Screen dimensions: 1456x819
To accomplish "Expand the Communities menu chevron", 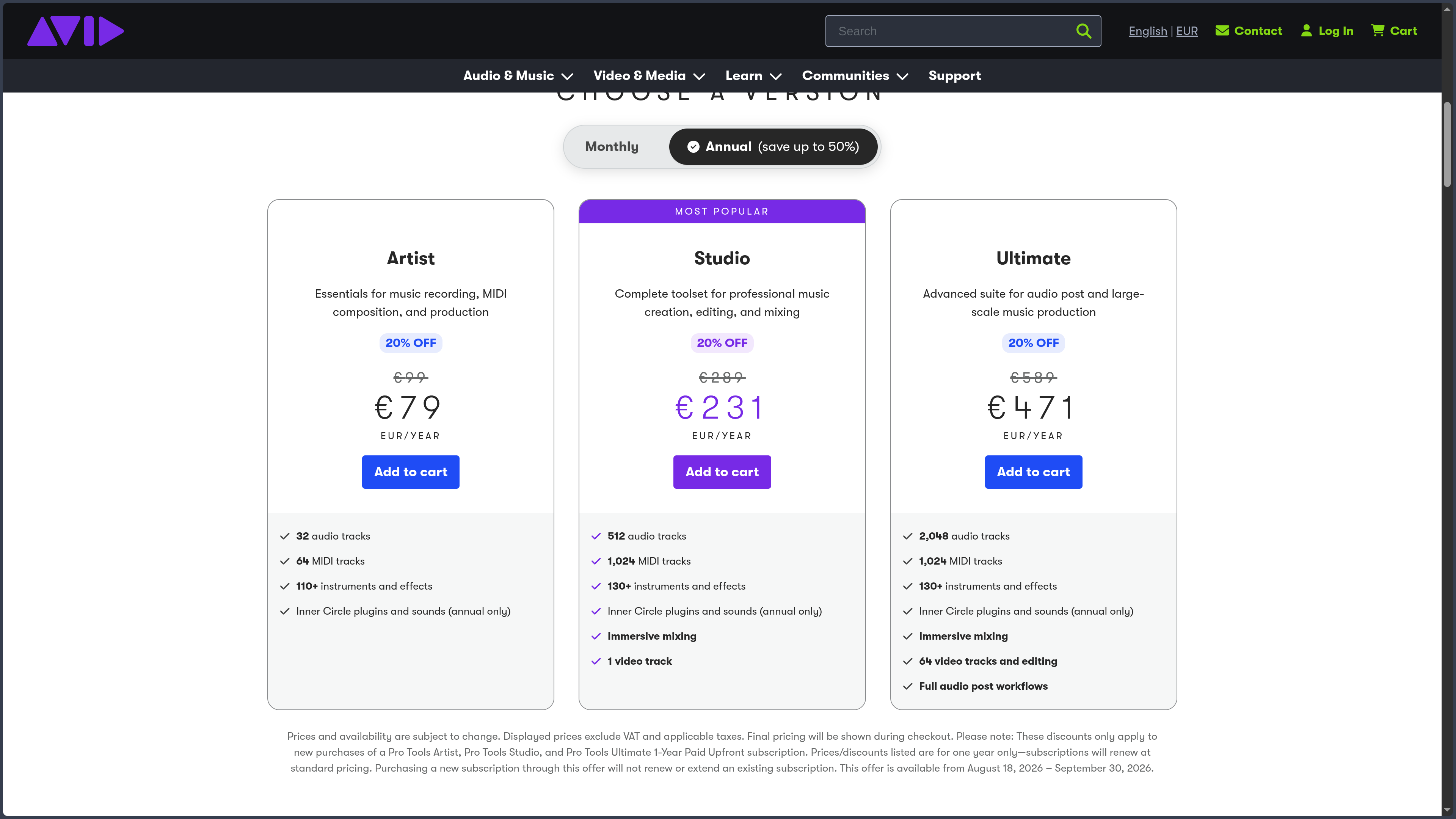I will 903,77.
